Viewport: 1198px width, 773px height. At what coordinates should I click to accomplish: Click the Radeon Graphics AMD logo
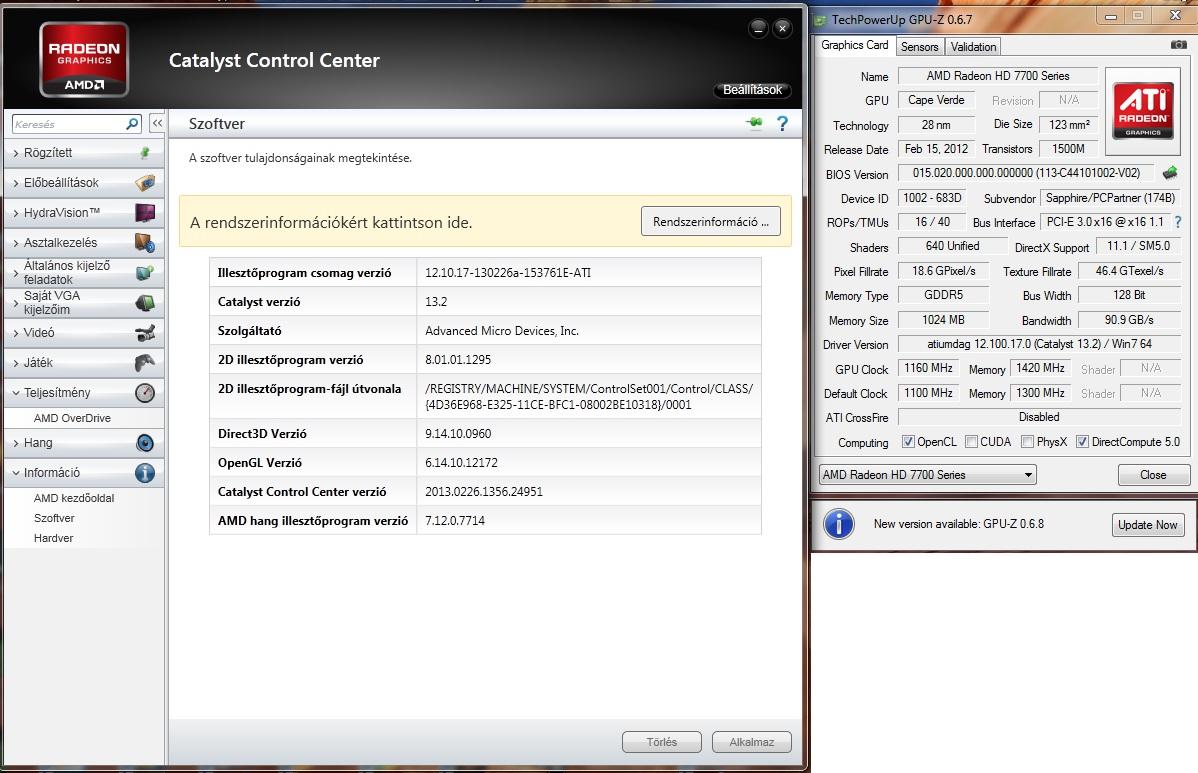84,60
